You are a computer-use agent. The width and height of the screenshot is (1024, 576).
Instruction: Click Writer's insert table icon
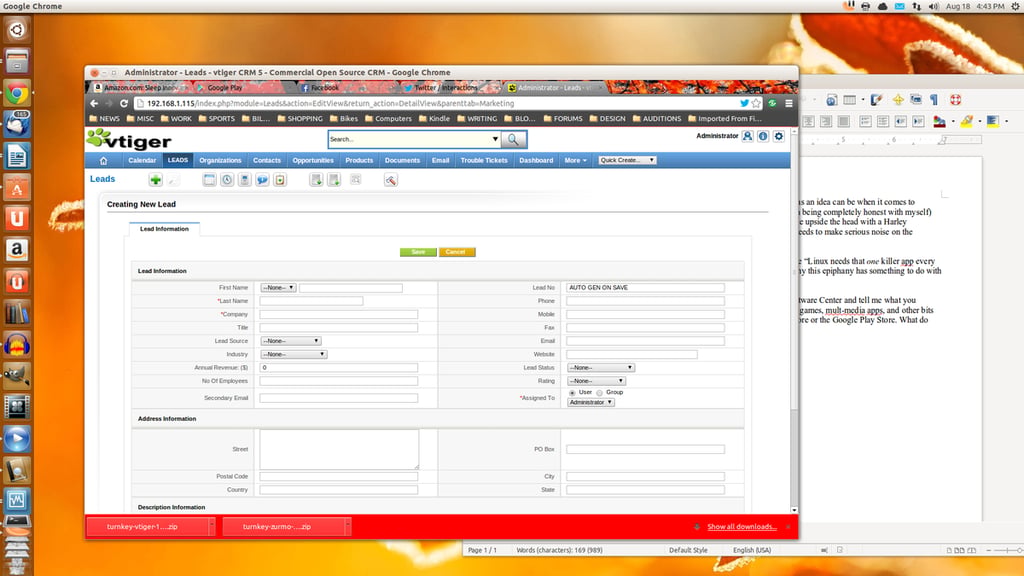tap(850, 100)
